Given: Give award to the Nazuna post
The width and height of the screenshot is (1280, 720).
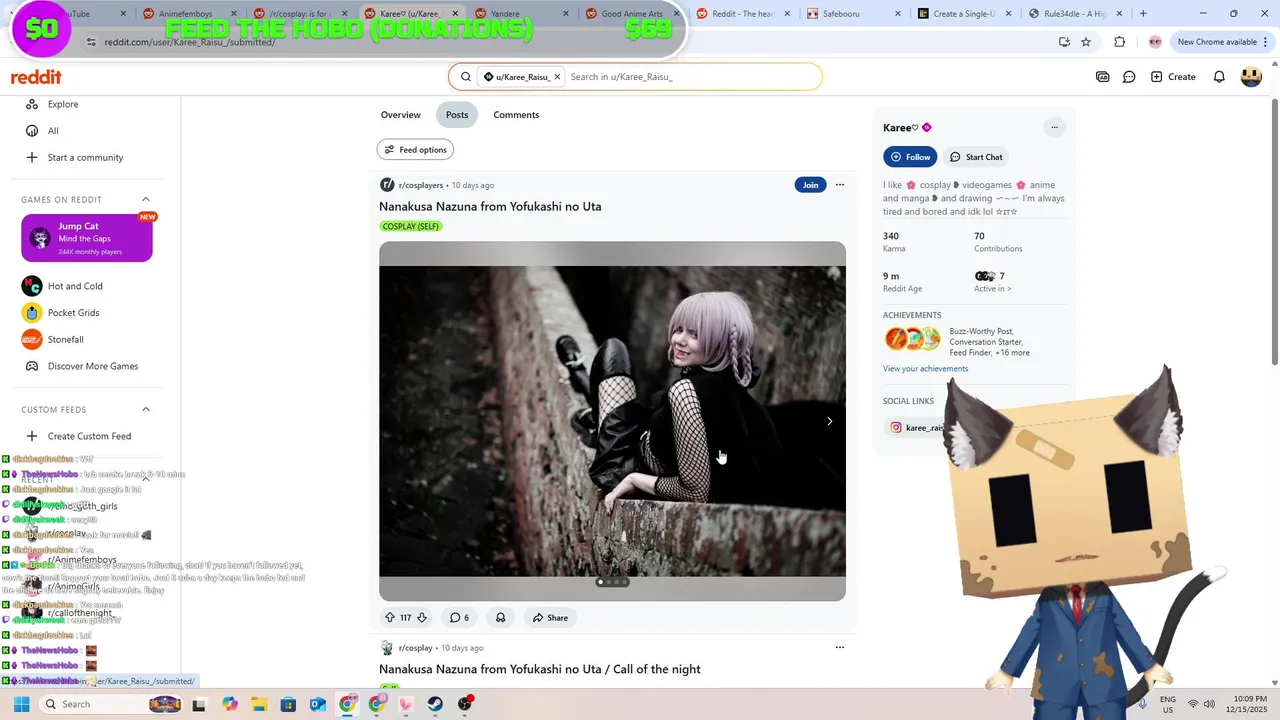Looking at the screenshot, I should tap(500, 618).
